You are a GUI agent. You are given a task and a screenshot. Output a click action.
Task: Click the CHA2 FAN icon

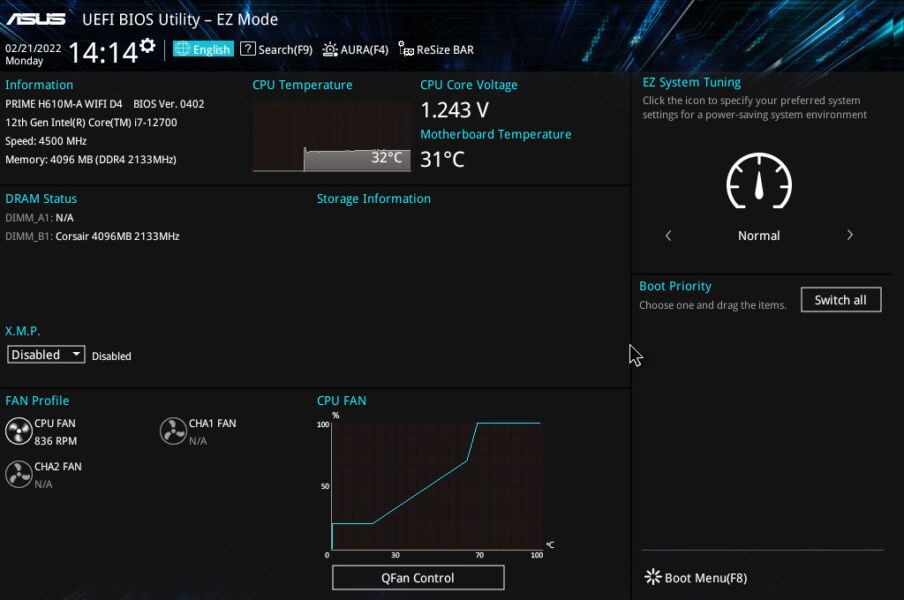[18, 474]
